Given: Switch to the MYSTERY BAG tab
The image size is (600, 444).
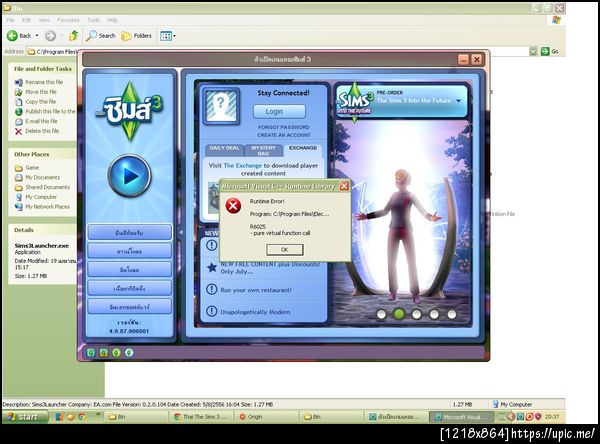Looking at the screenshot, I should [x=263, y=150].
